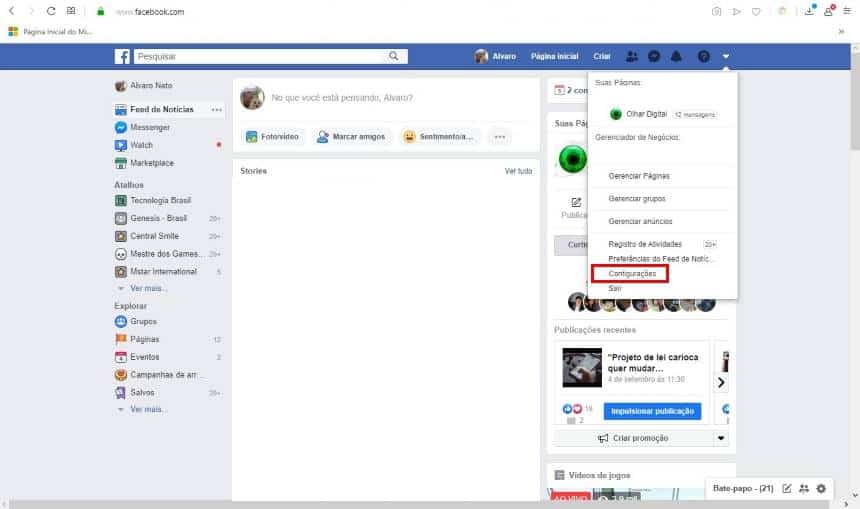Click the Sentimento/atividade button

pyautogui.click(x=439, y=137)
